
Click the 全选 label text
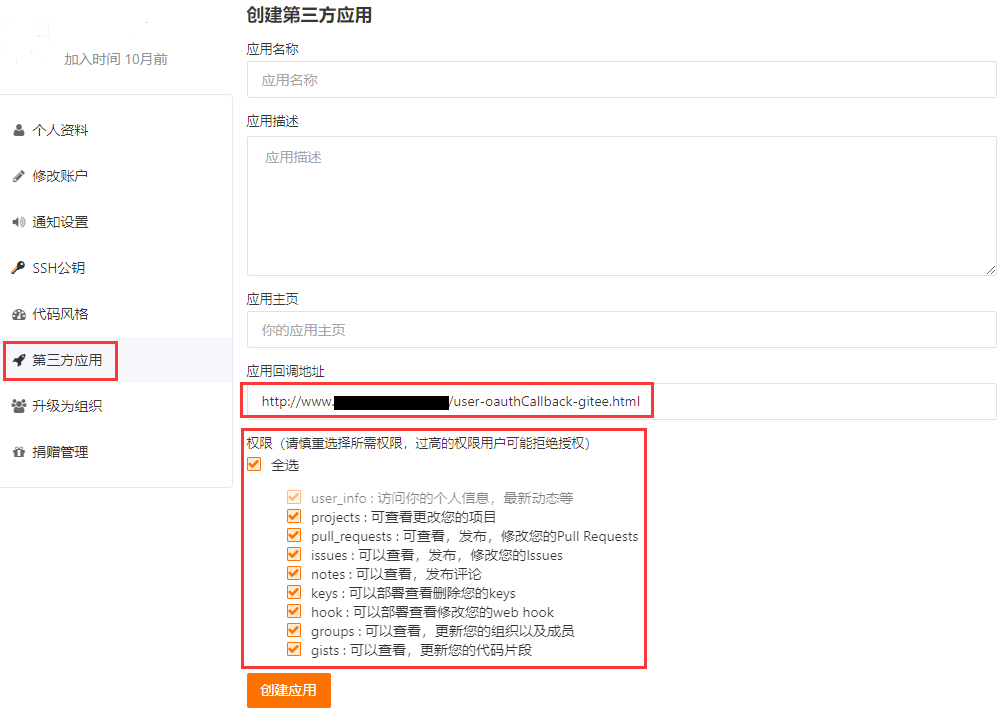[285, 466]
